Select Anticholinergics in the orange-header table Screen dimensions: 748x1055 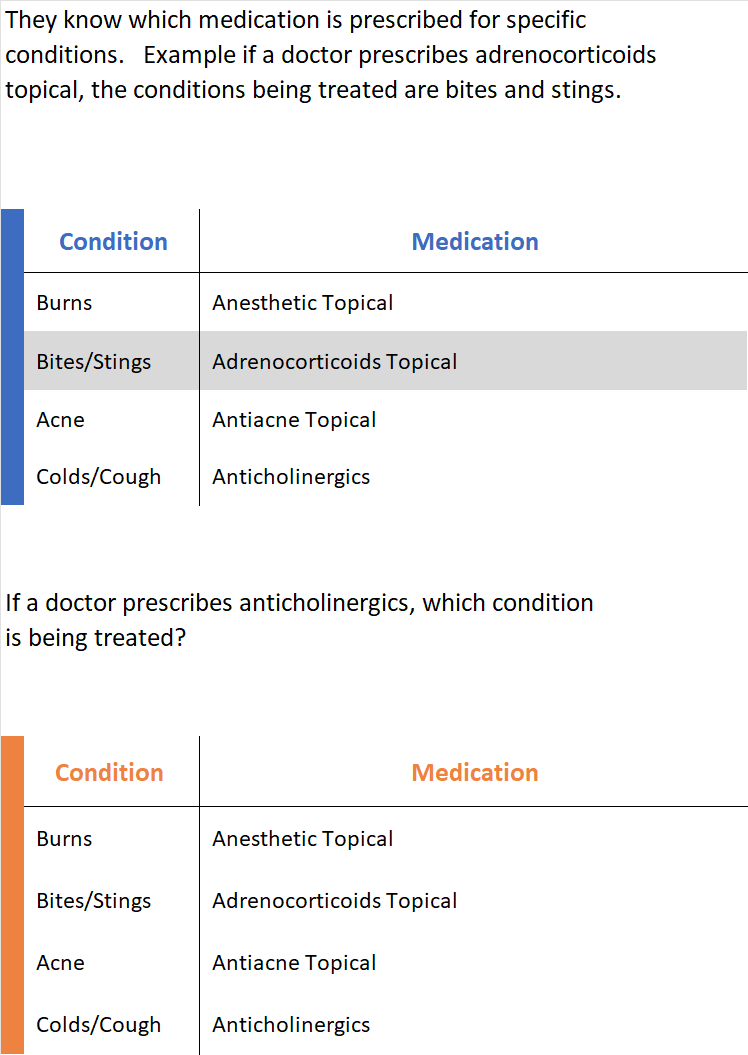291,1025
